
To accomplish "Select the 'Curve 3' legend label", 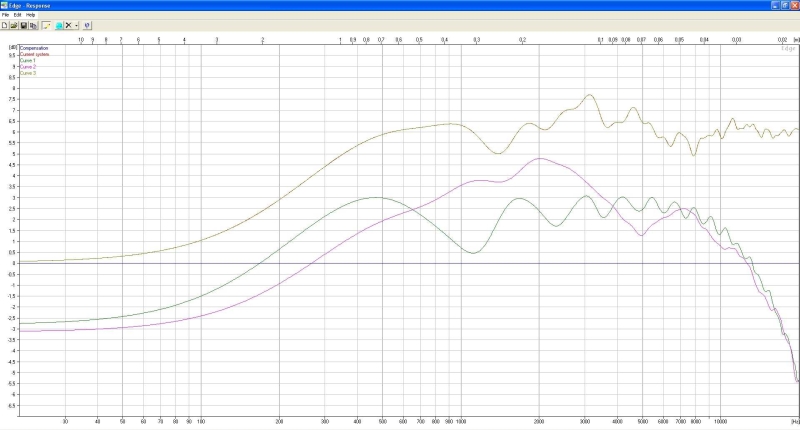I will 28,73.
